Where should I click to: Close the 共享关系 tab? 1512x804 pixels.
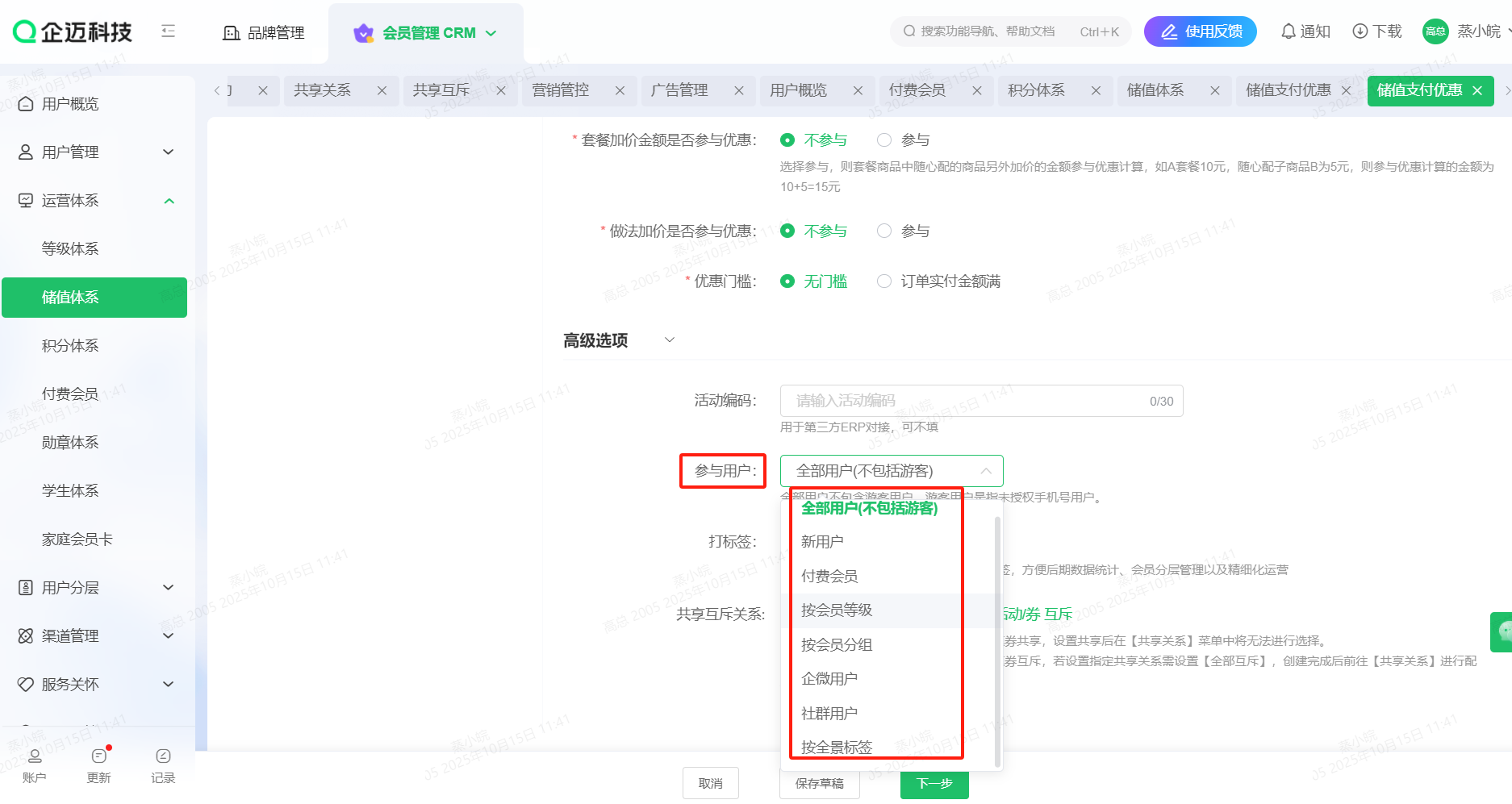coord(382,91)
